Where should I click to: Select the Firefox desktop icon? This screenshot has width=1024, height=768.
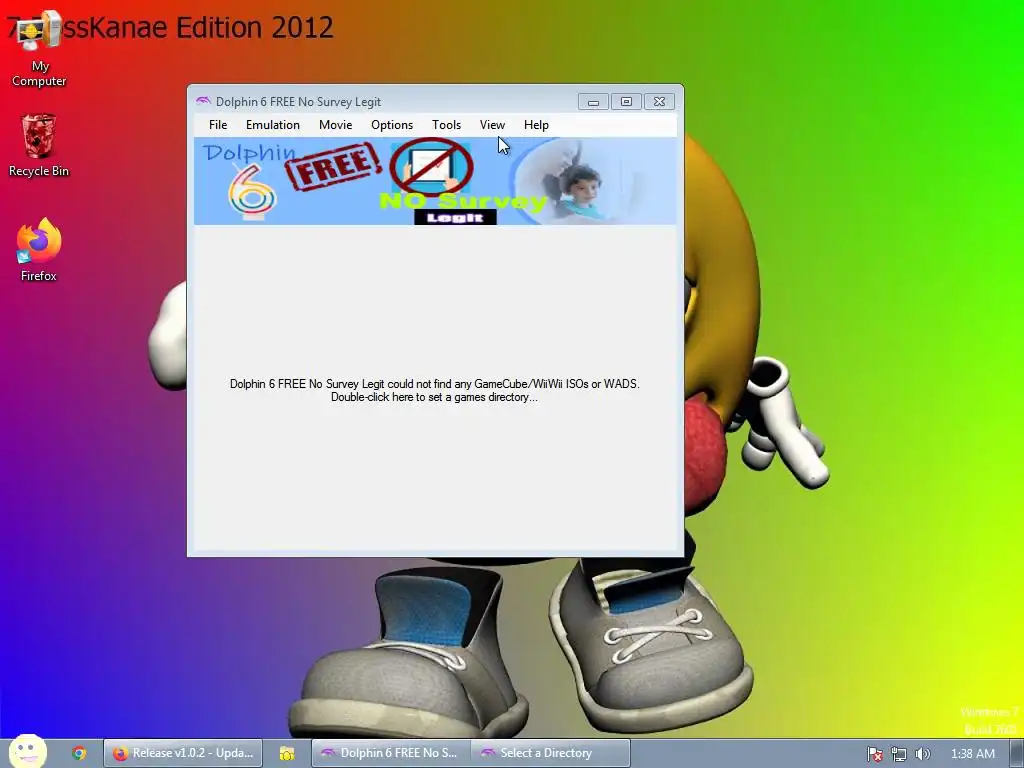coord(39,250)
